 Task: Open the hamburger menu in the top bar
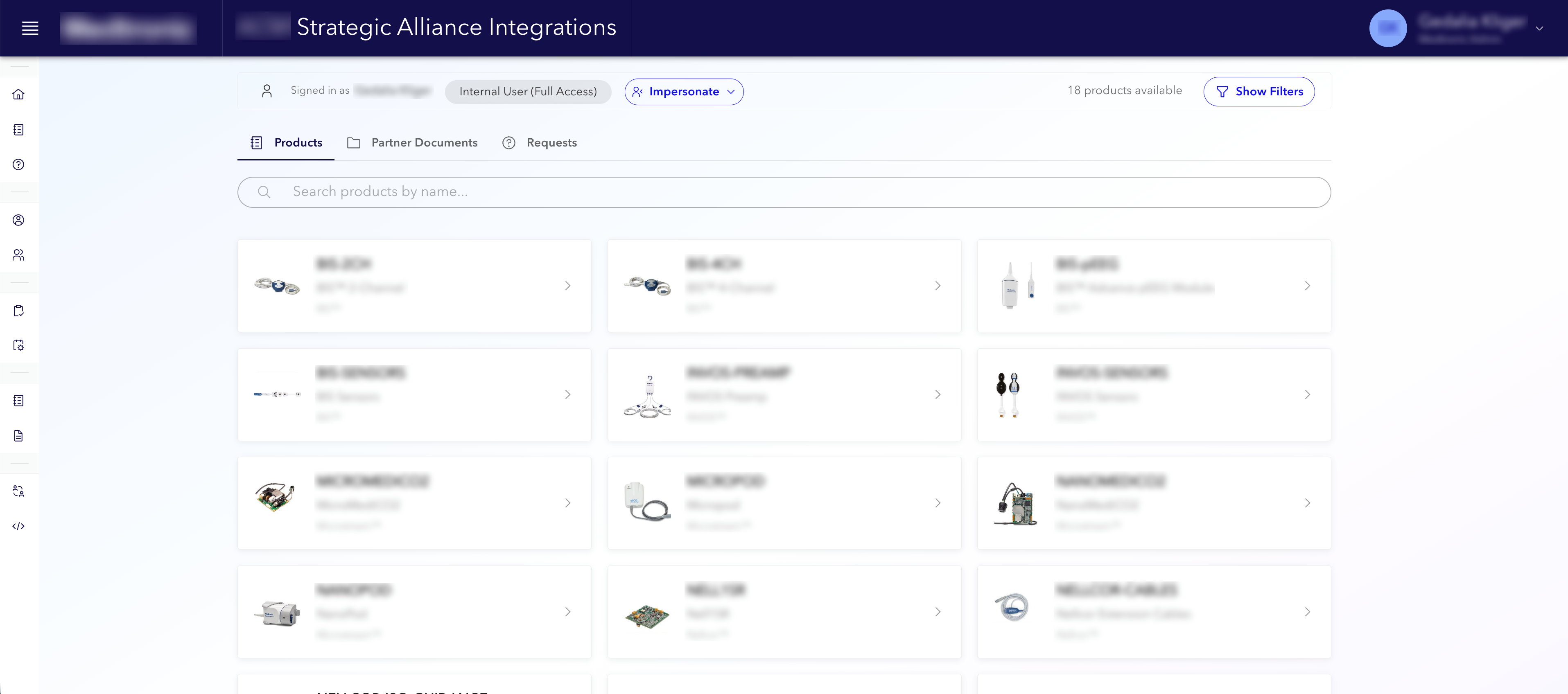[x=30, y=28]
